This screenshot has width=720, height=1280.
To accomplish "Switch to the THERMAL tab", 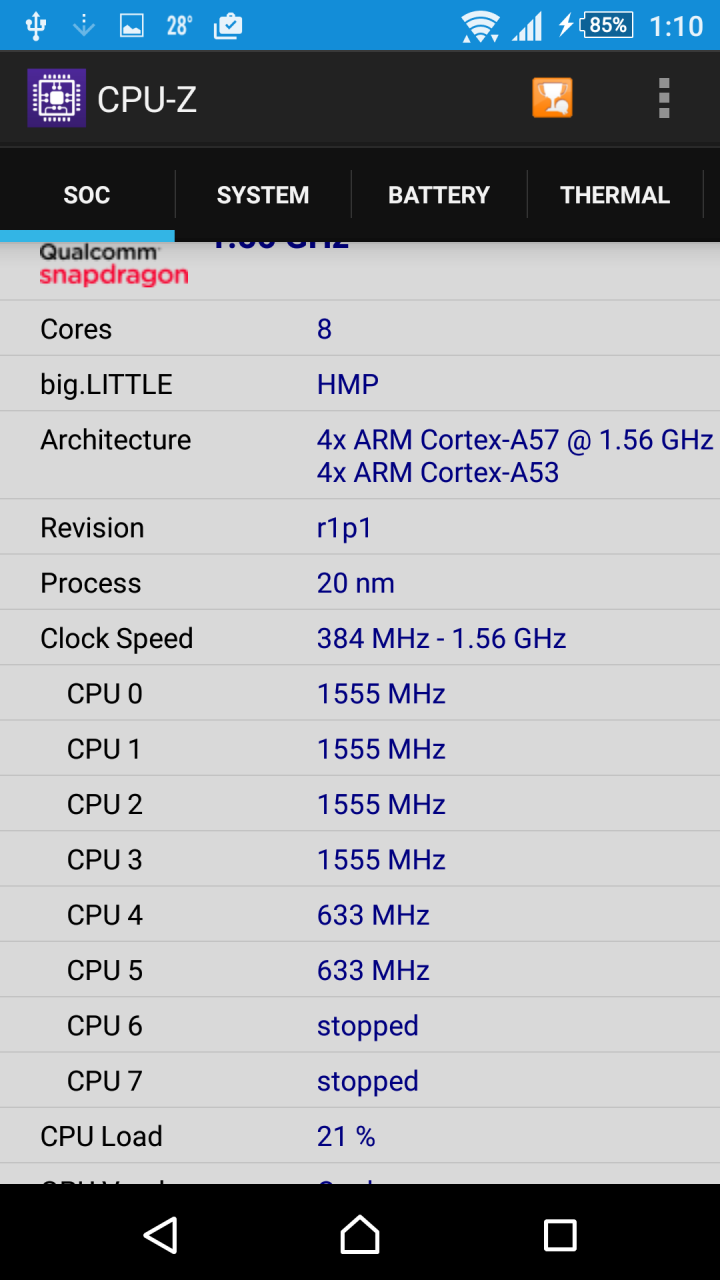I will click(615, 195).
